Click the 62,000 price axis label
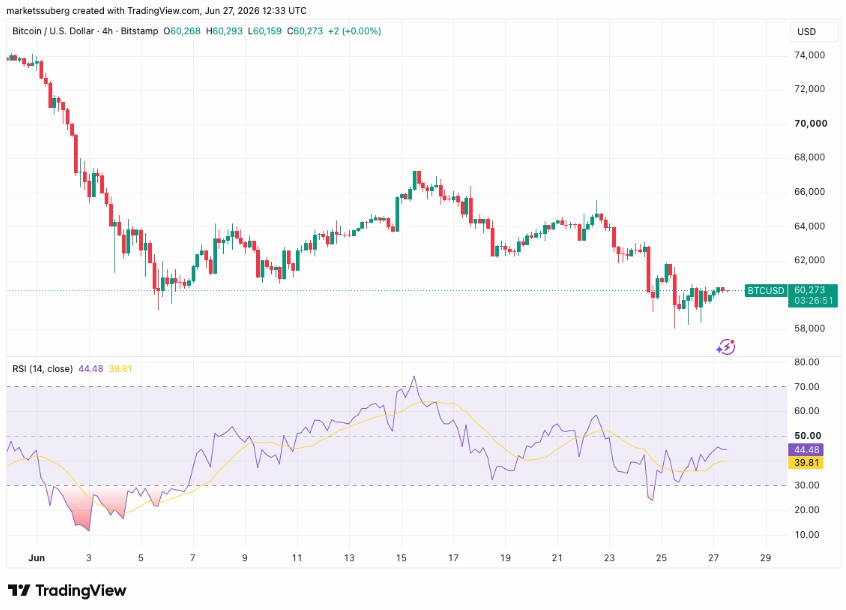Screen dimensions: 846x610 [810, 260]
